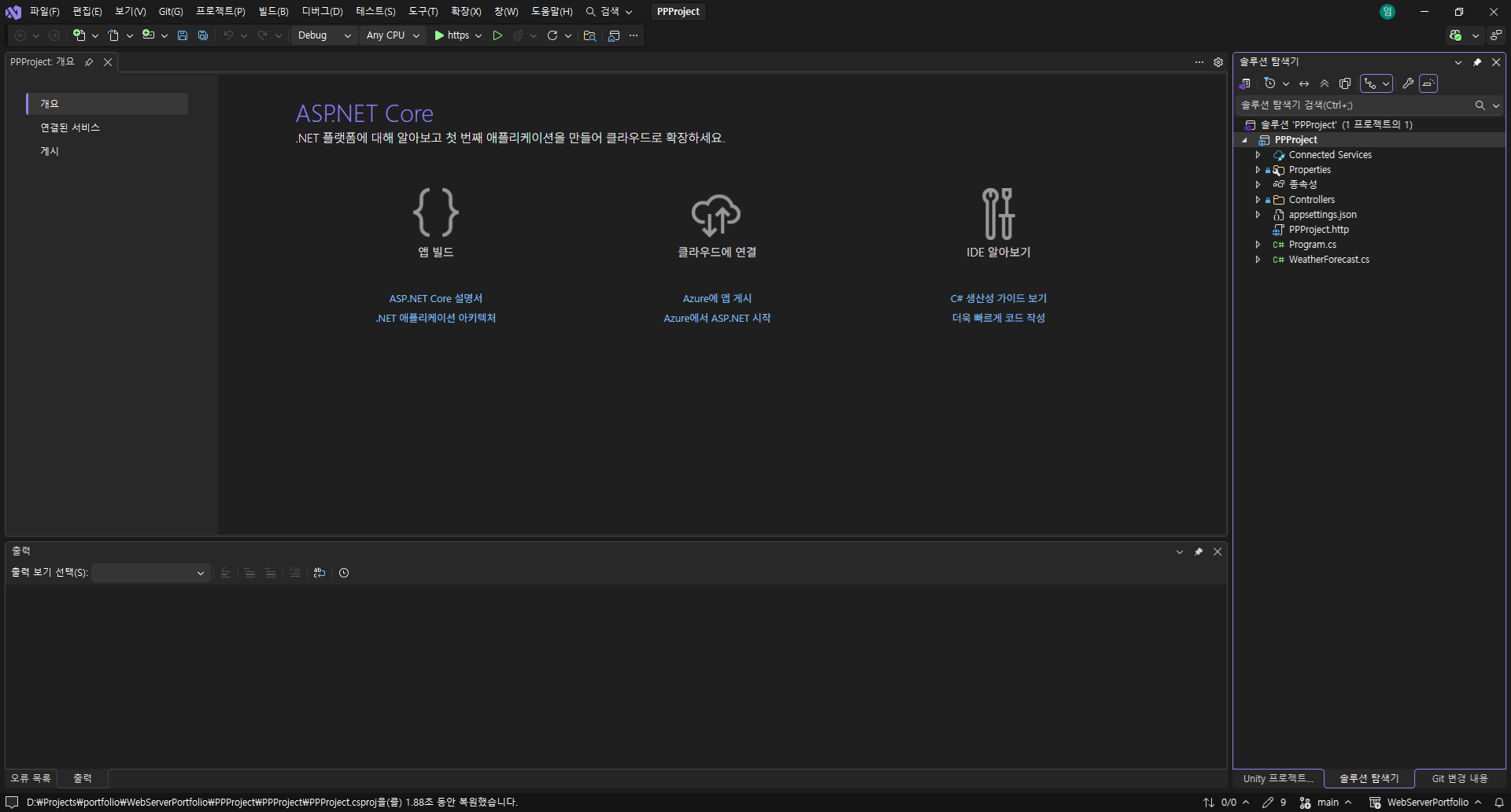Open the document tab list ellipsis
1511x812 pixels.
tap(1199, 62)
